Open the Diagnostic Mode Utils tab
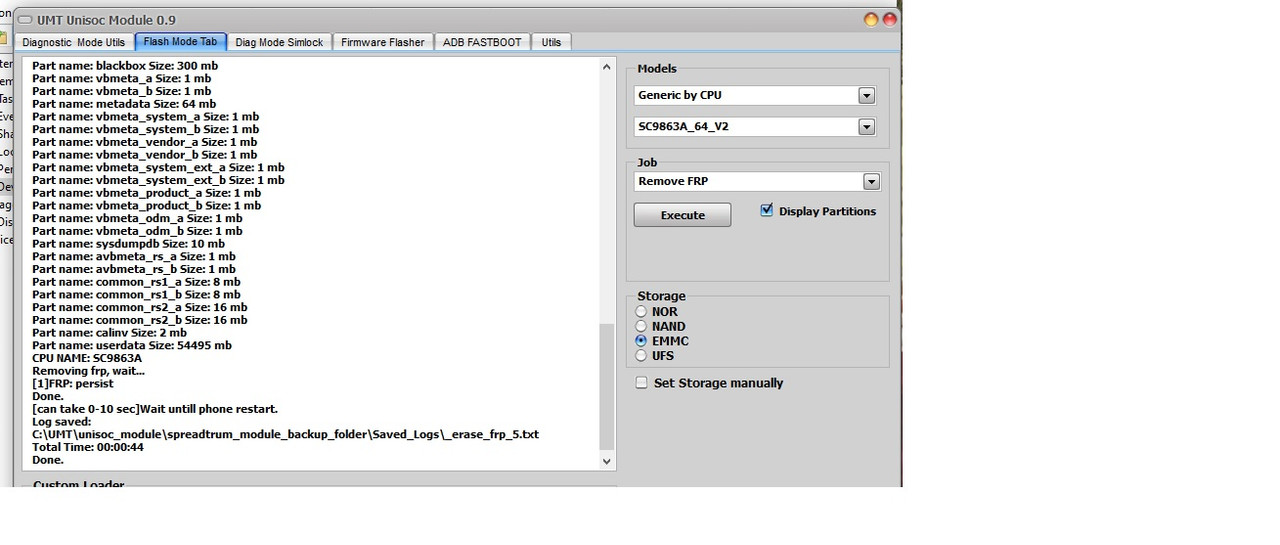This screenshot has height=545, width=1280. 74,42
